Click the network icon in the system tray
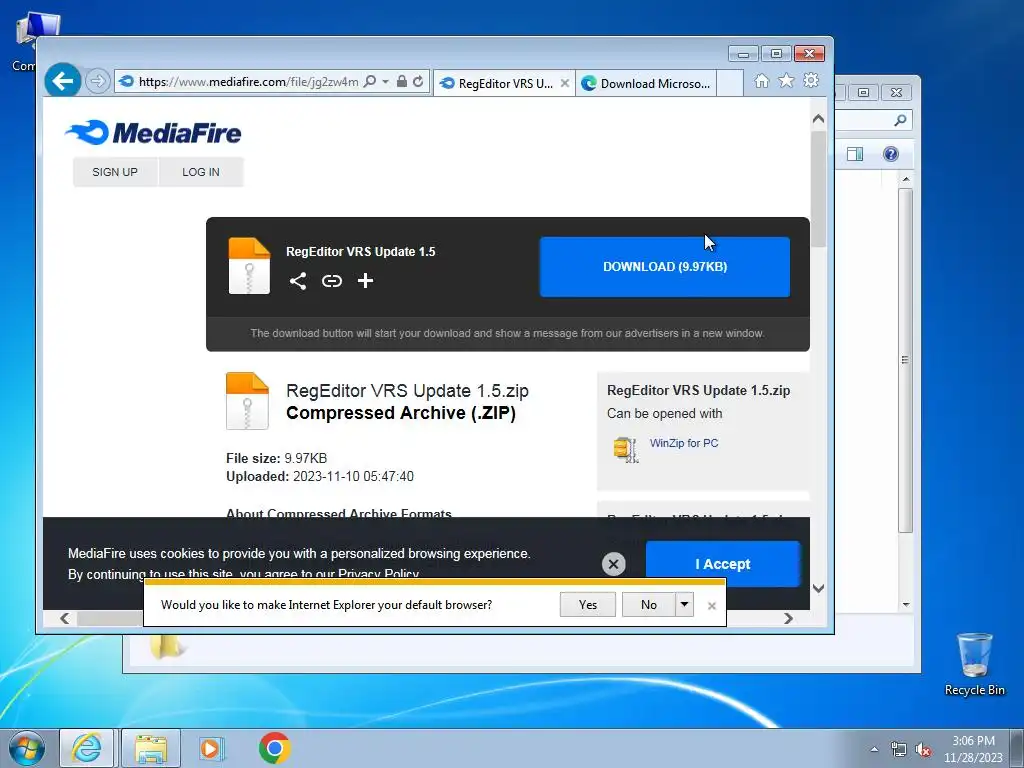Viewport: 1024px width, 768px height. click(899, 750)
